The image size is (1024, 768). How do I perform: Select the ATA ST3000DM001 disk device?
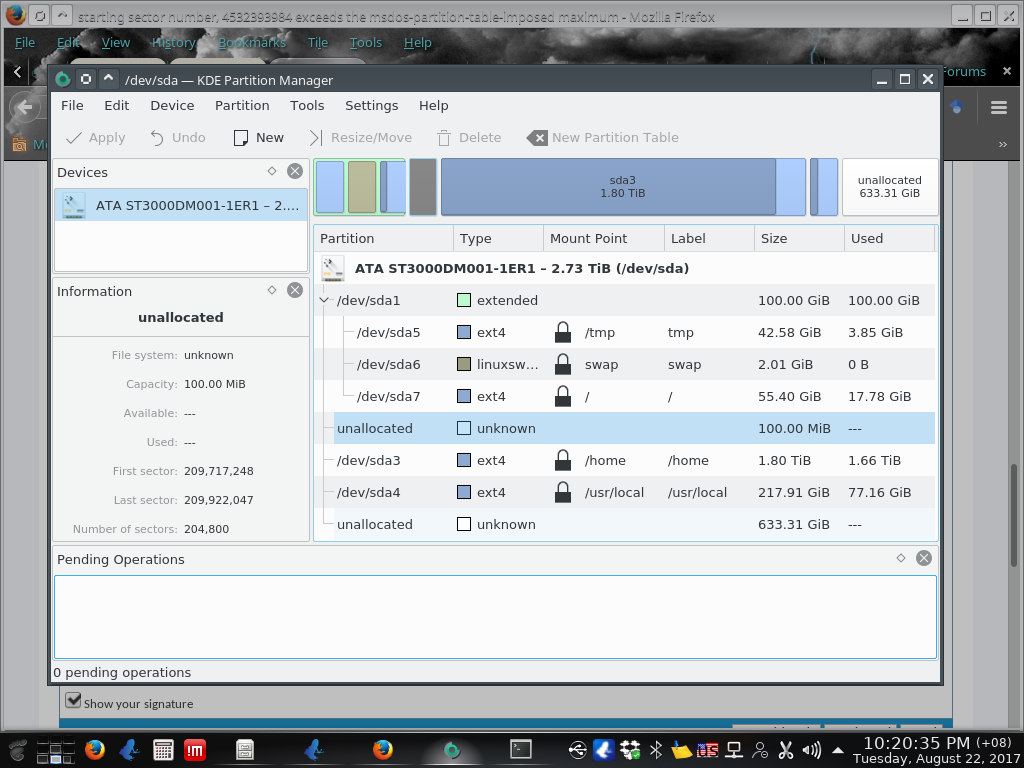point(181,206)
